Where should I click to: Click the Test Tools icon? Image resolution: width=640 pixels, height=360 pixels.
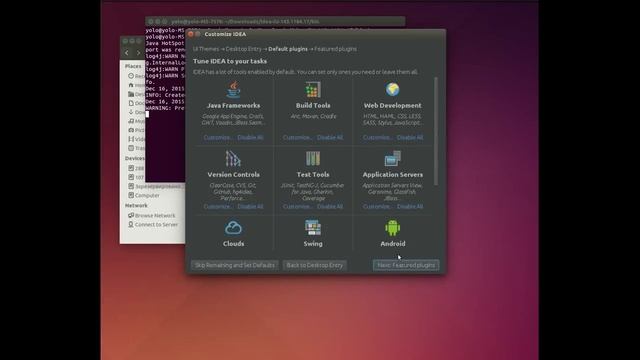tap(313, 158)
